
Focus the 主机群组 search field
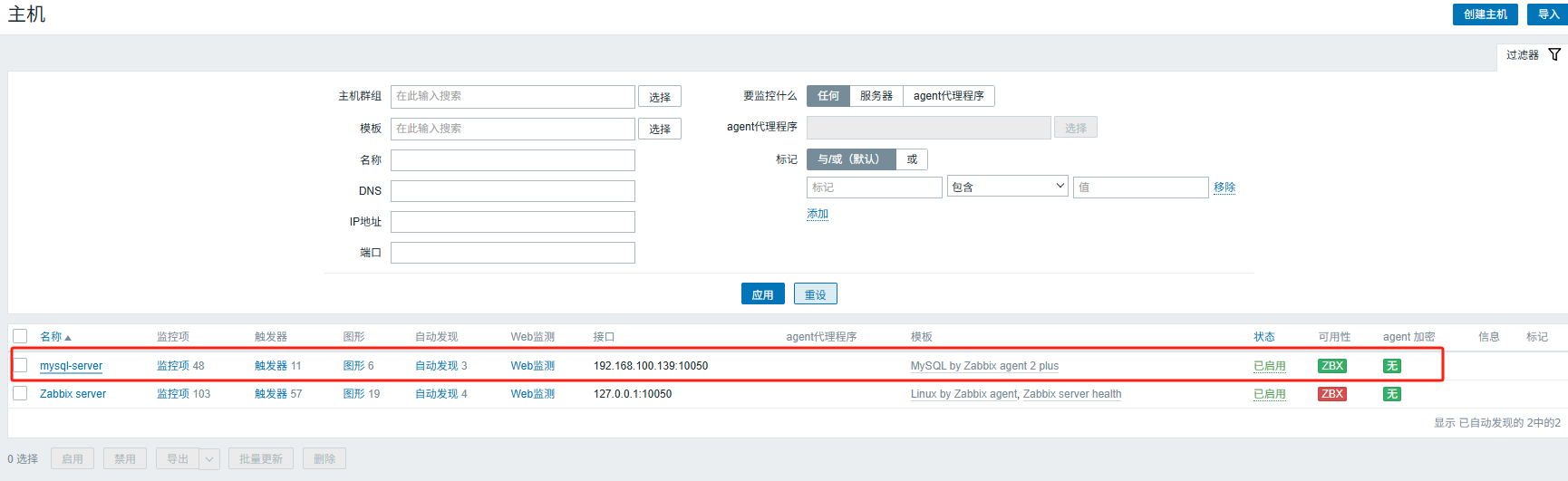pos(513,96)
